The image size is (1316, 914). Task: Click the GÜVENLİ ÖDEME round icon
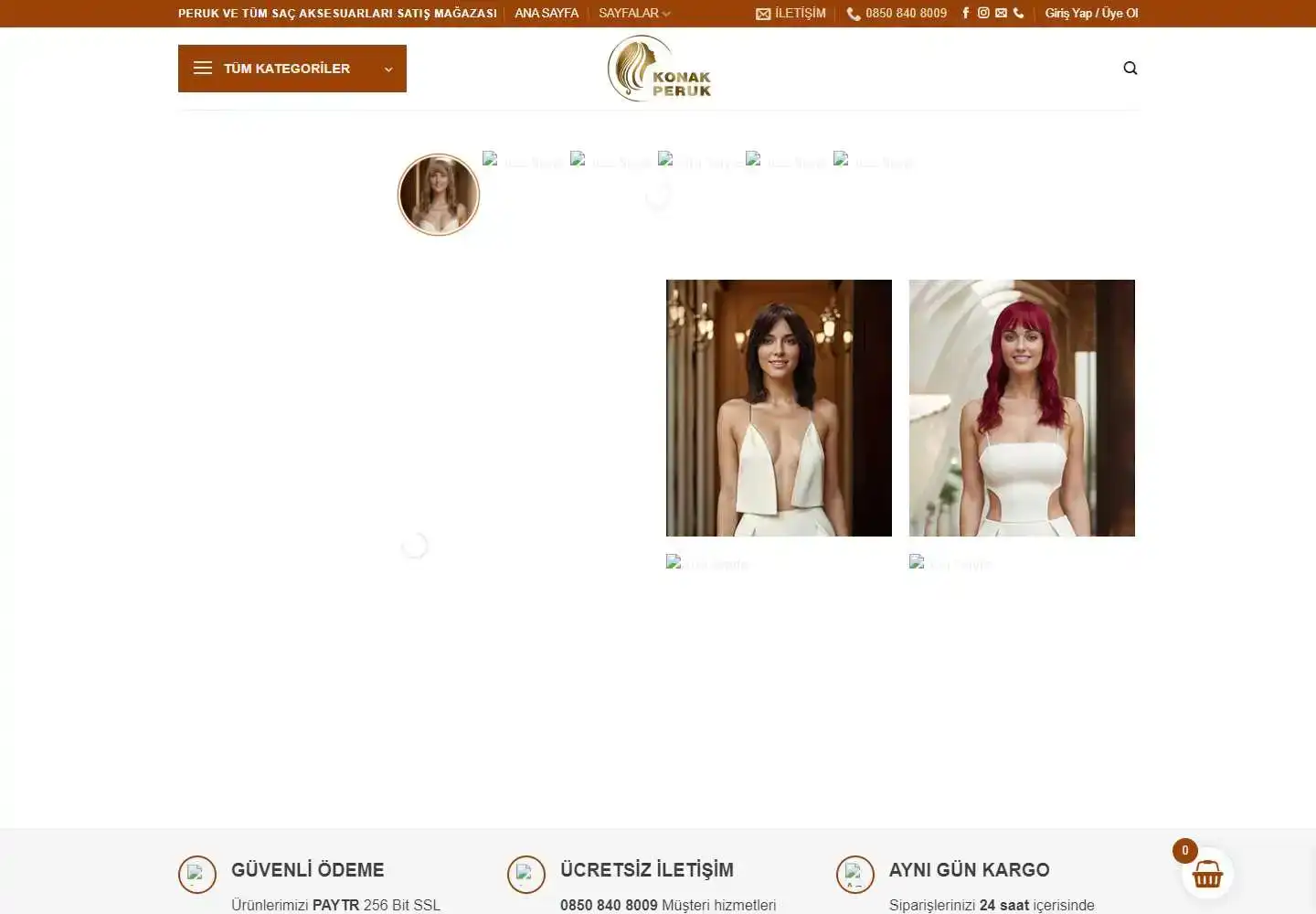(x=197, y=875)
